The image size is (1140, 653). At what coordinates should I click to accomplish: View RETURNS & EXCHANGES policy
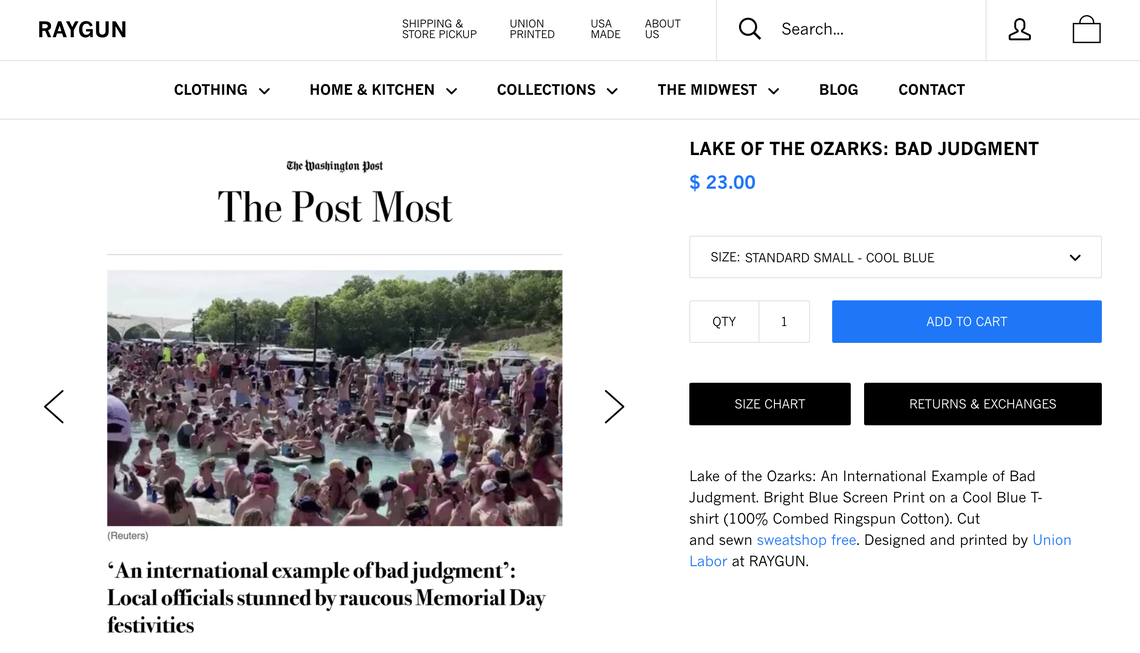(x=982, y=403)
